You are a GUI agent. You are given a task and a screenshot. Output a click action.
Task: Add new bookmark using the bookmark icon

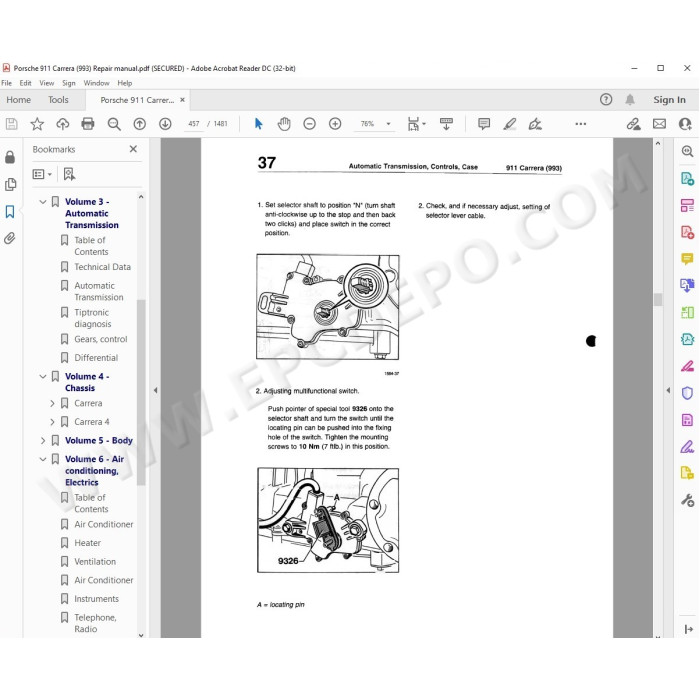pos(69,174)
